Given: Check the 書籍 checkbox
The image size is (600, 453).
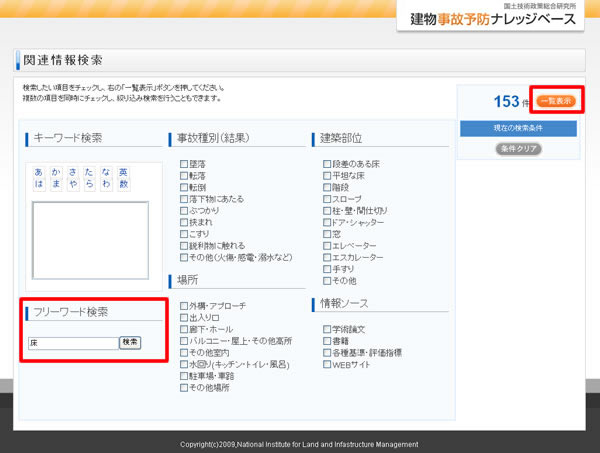Looking at the screenshot, I should (x=327, y=341).
